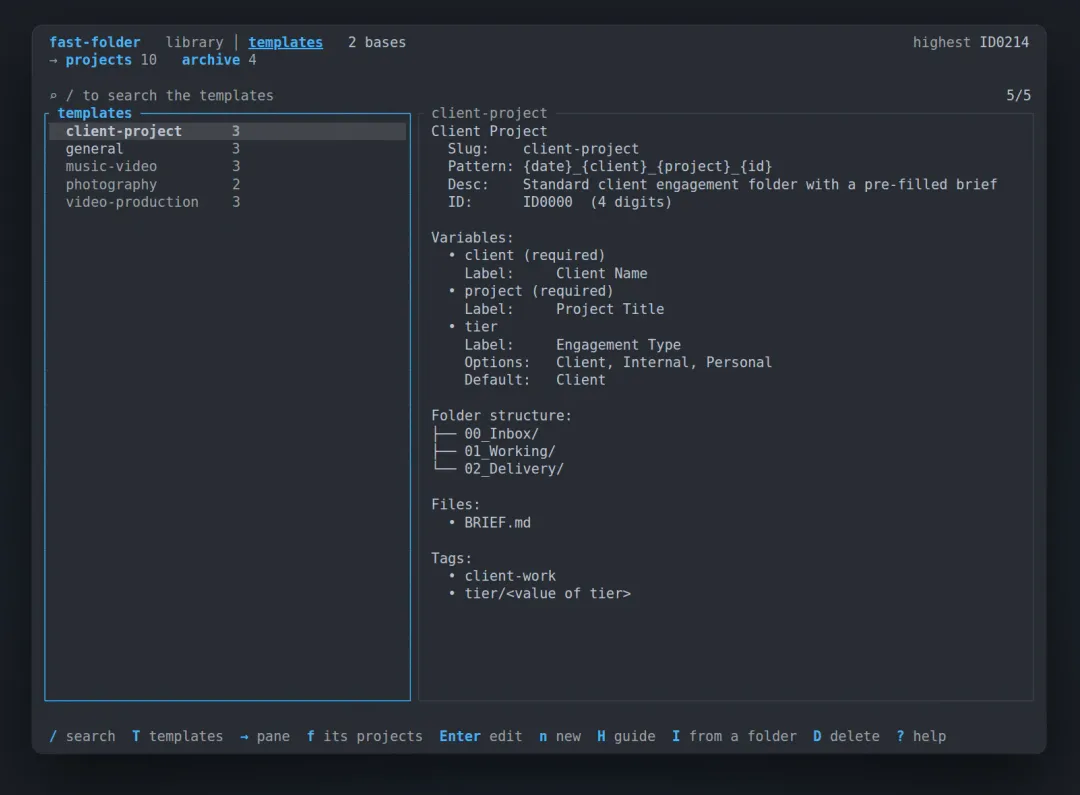Click the 'T templates' footer shortcut
Screen dimensions: 1080x795
[x=178, y=736]
